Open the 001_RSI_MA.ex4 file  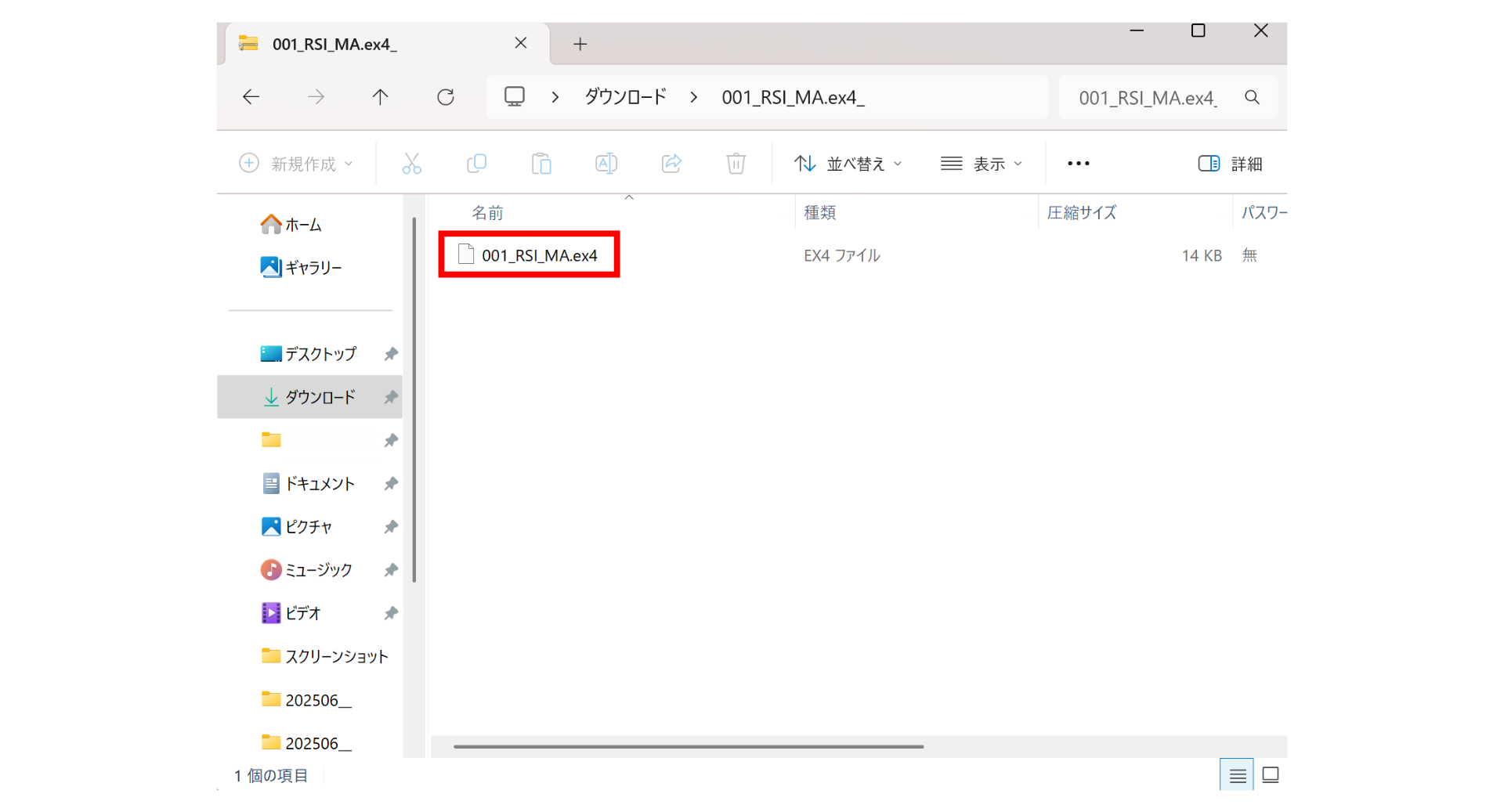539,254
